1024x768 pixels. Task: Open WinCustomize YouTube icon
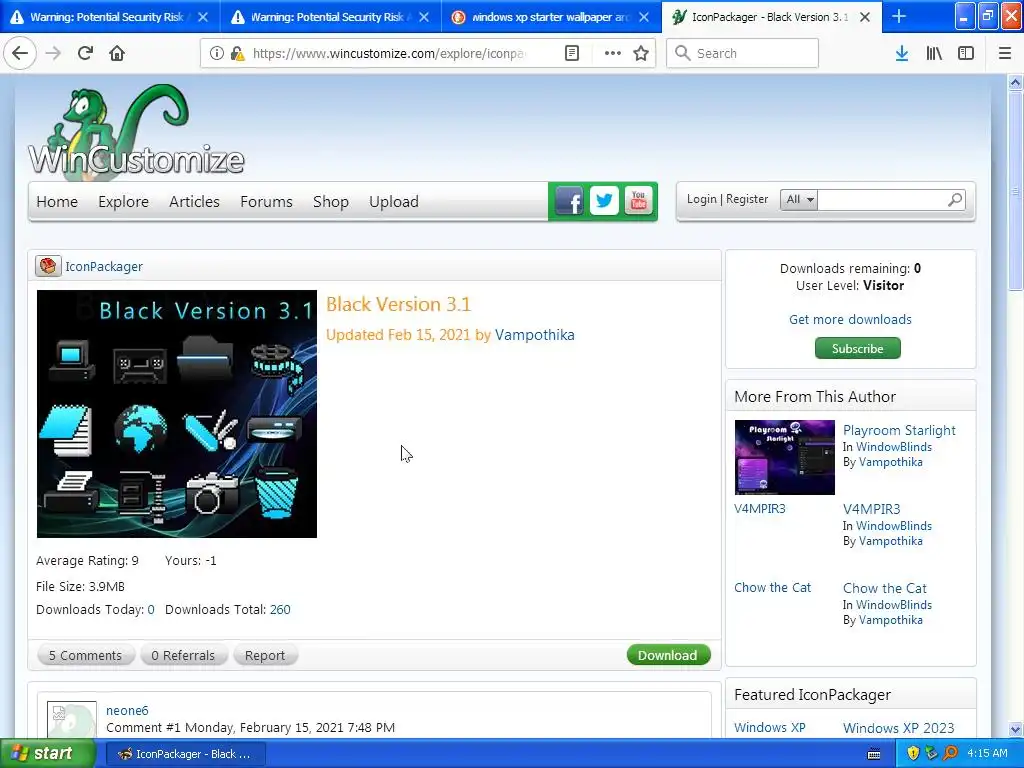(x=639, y=201)
